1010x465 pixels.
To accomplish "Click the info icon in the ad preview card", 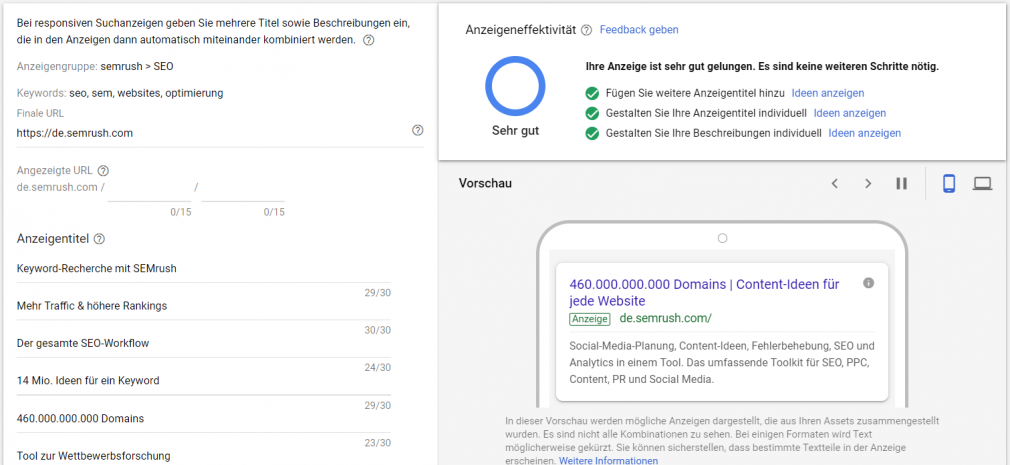I will tap(868, 283).
